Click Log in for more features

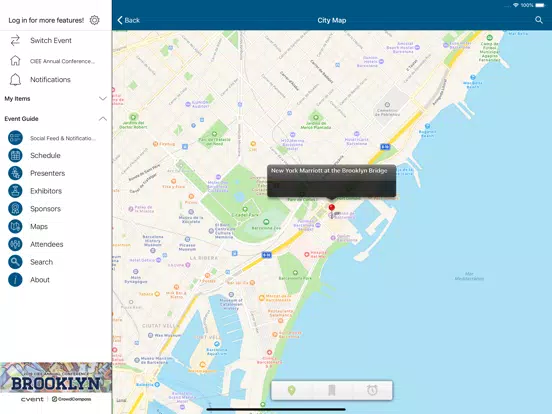pos(46,20)
